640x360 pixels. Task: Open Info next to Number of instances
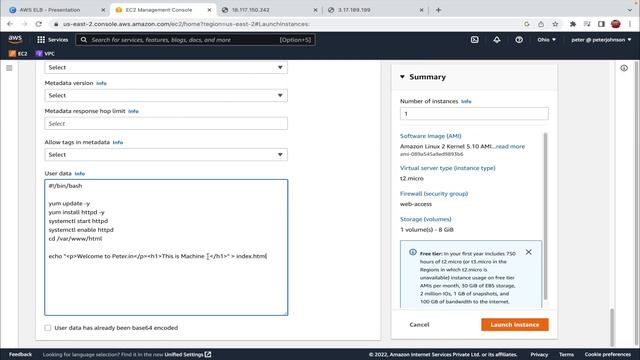tap(466, 101)
